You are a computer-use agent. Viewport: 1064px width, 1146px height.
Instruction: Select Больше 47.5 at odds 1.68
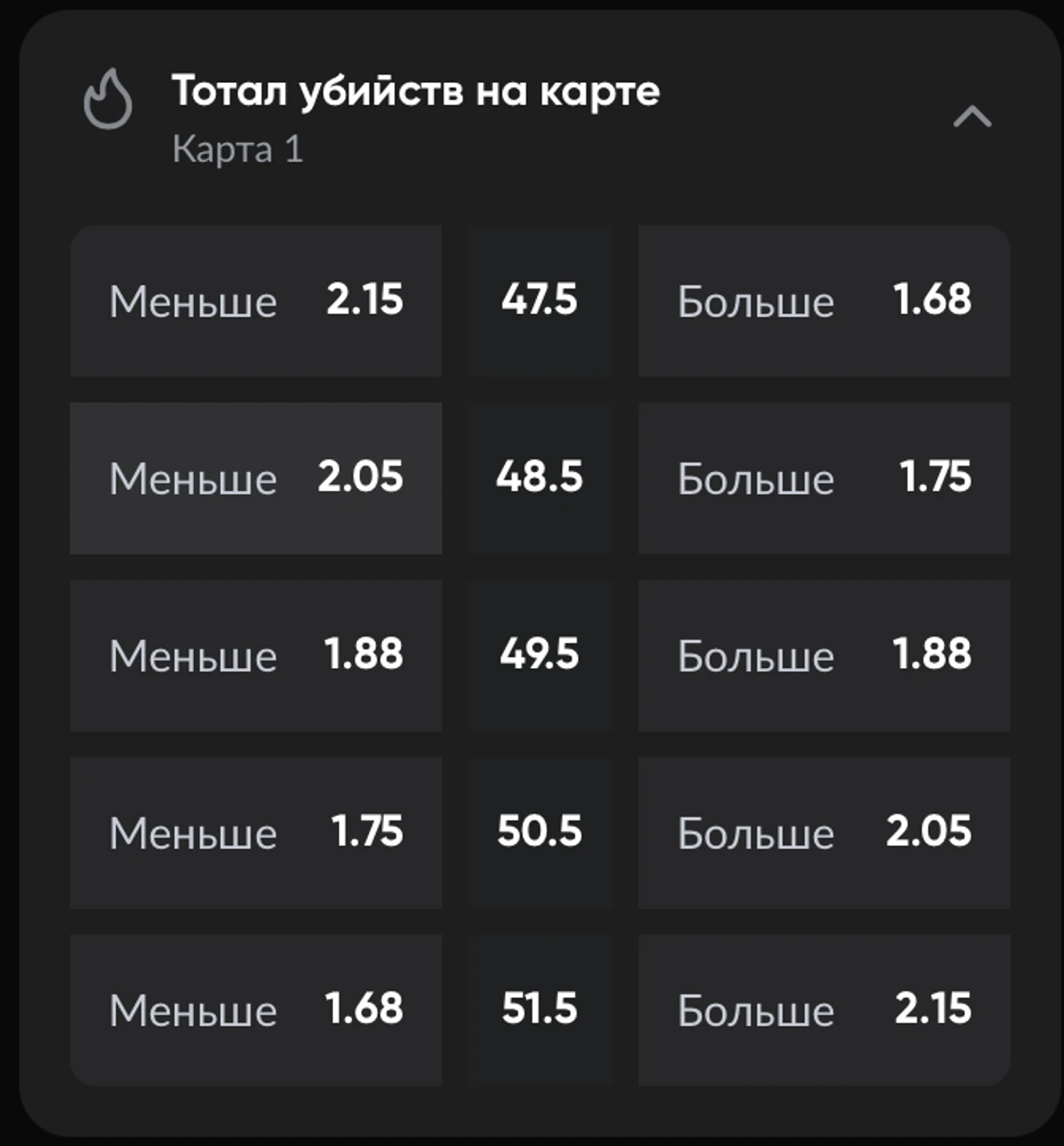click(x=824, y=301)
